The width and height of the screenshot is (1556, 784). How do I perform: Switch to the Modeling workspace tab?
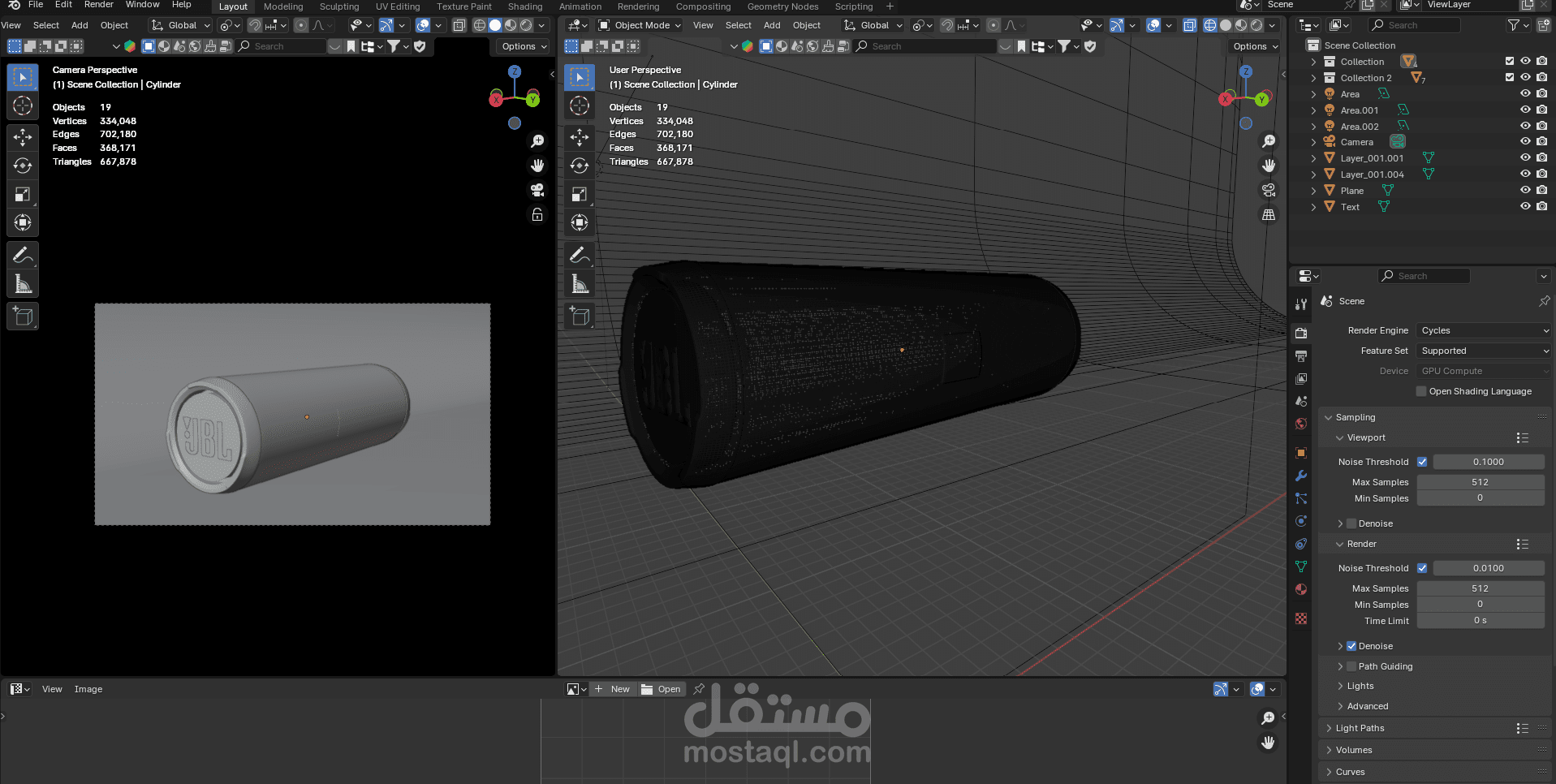click(x=283, y=6)
